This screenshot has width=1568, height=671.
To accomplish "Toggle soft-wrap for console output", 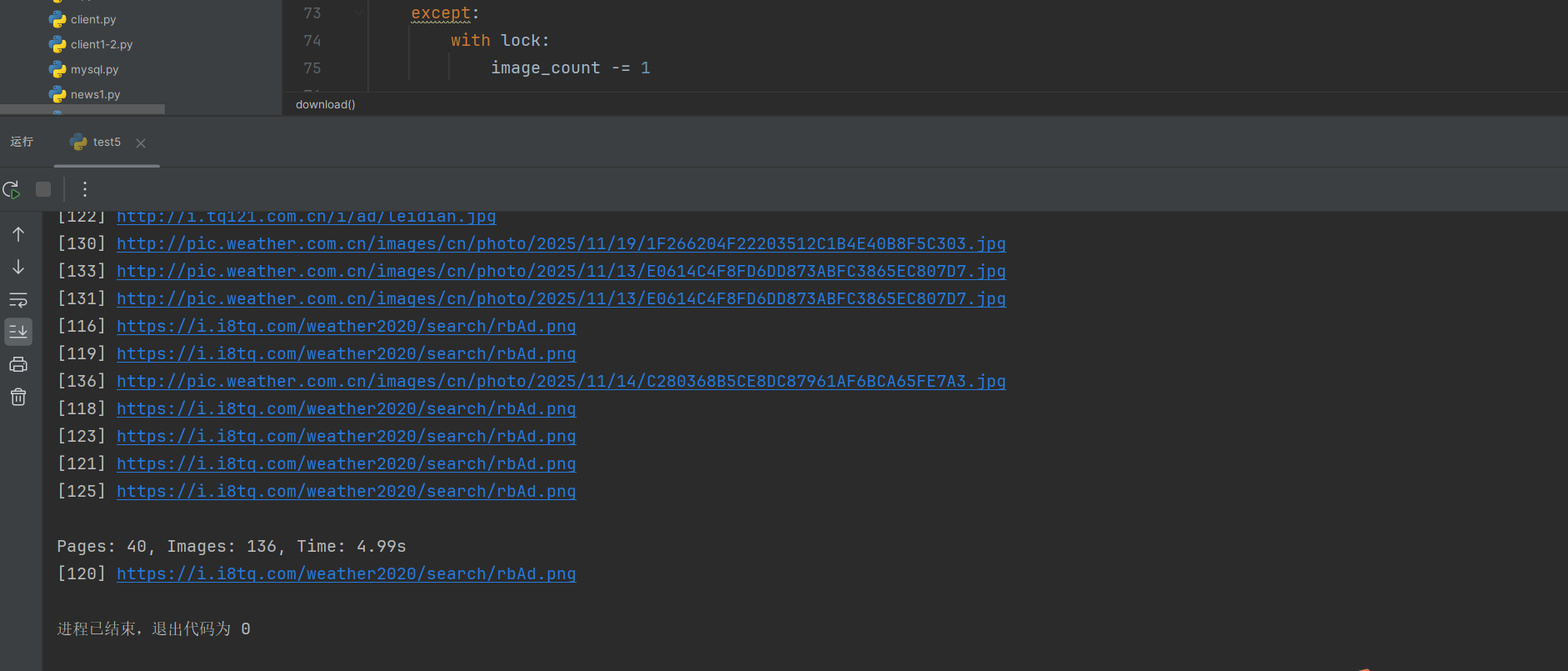I will click(18, 300).
